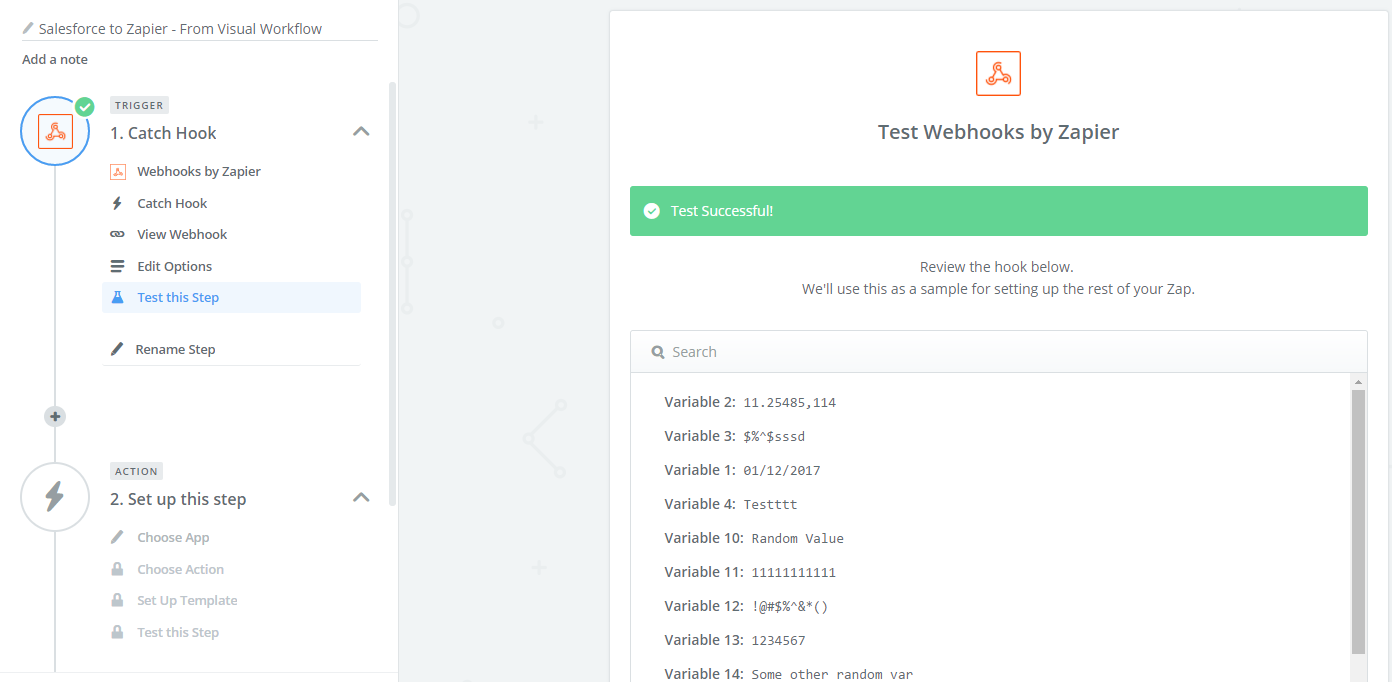Viewport: 1392px width, 682px height.
Task: Click the Set Up Template locked item
Action: tap(187, 600)
